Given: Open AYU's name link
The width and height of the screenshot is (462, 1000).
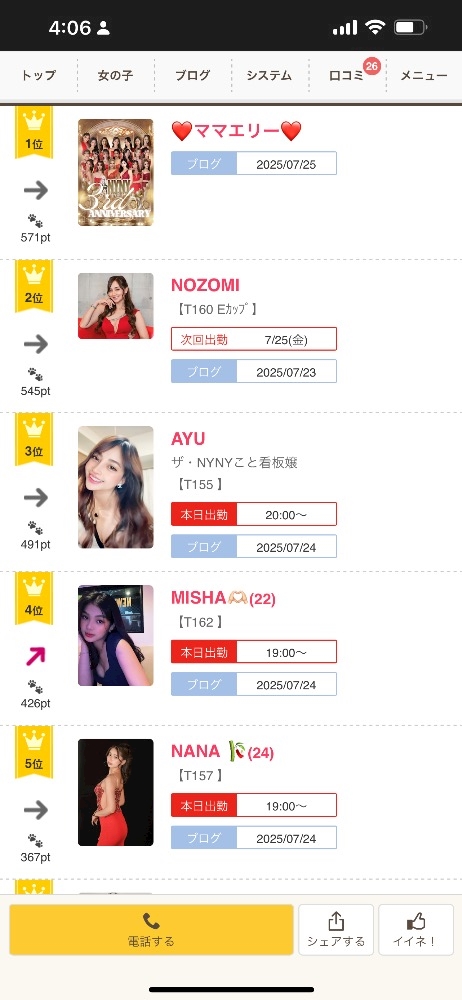Looking at the screenshot, I should [x=188, y=439].
